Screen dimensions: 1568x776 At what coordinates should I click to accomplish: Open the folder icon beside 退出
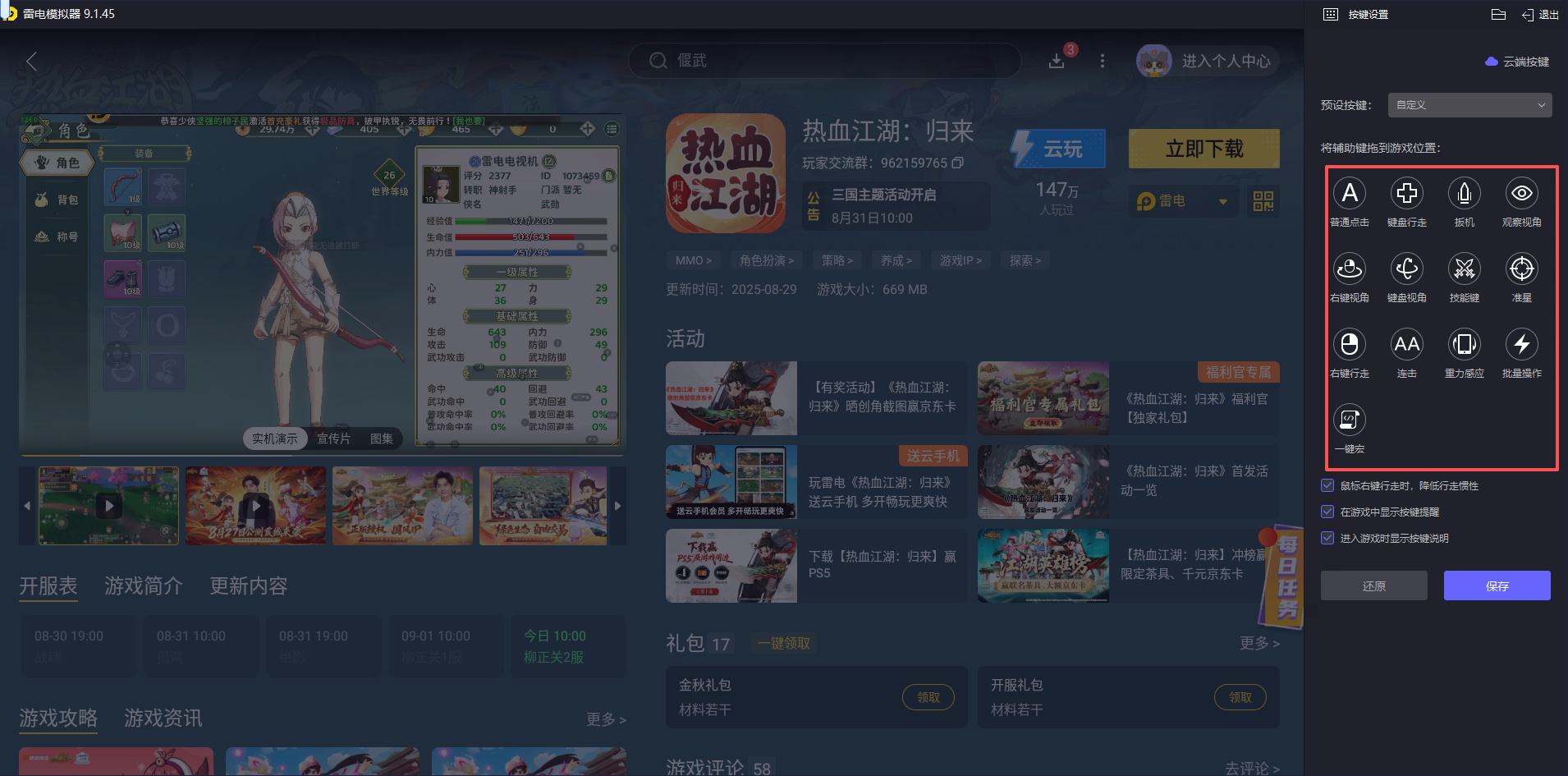pyautogui.click(x=1498, y=14)
